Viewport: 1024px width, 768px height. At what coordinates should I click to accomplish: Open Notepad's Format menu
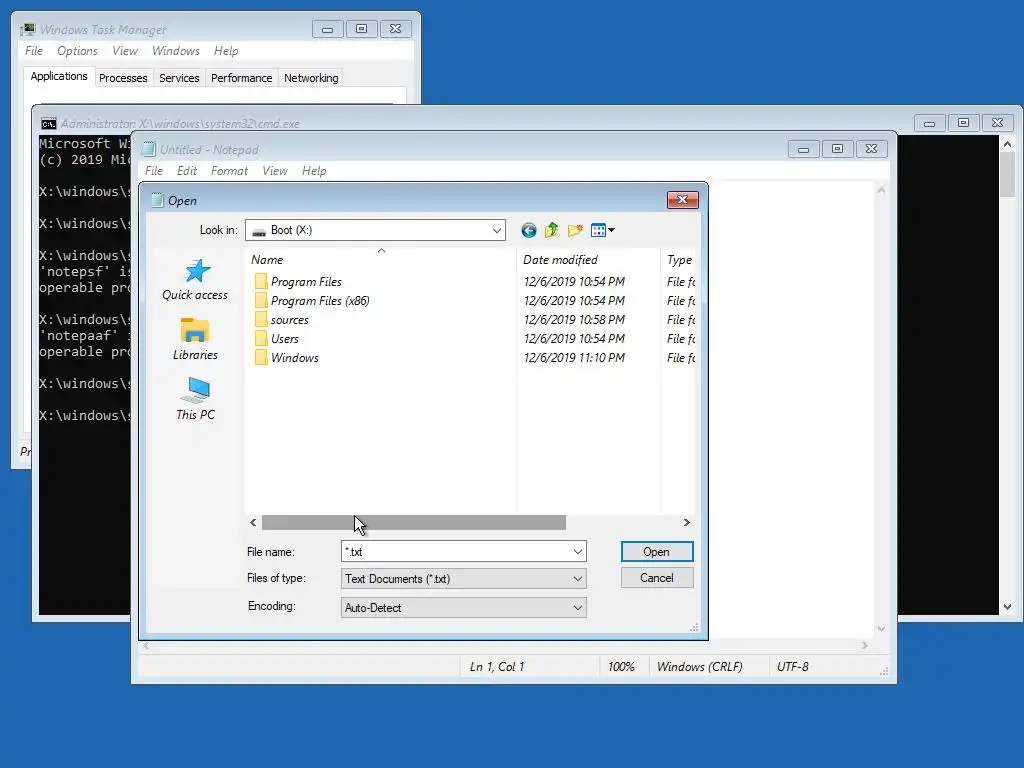coord(229,171)
